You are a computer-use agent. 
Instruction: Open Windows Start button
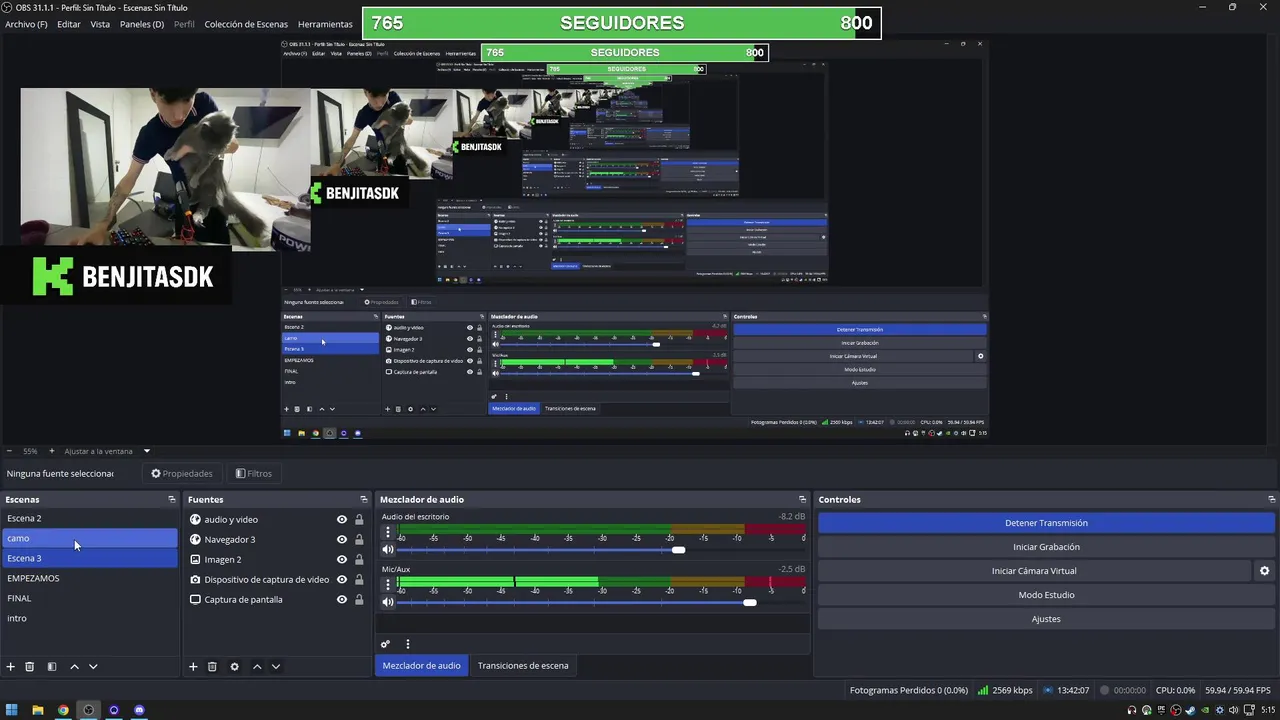point(12,710)
